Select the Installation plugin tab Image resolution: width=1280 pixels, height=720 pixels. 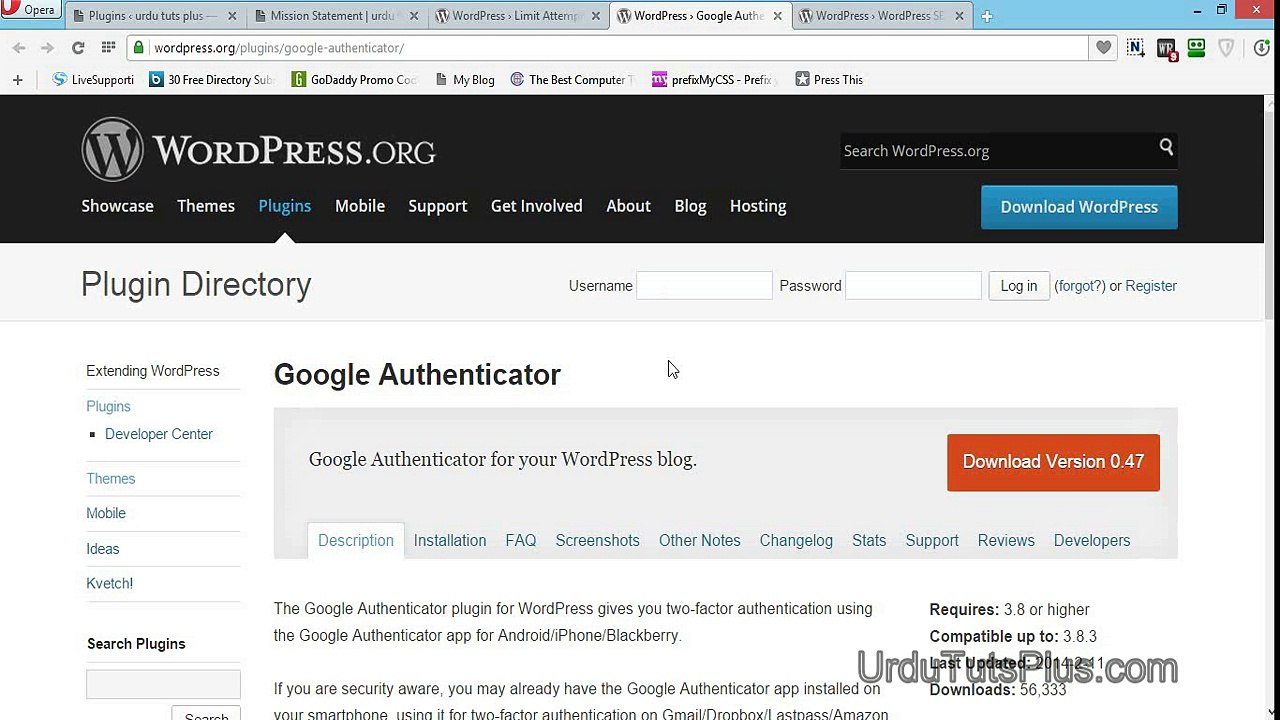tap(450, 540)
